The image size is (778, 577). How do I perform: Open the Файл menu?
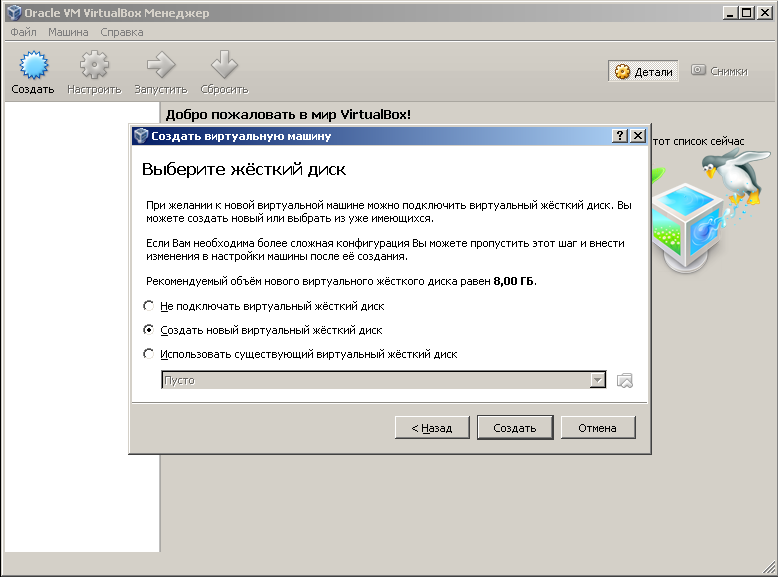[x=23, y=32]
